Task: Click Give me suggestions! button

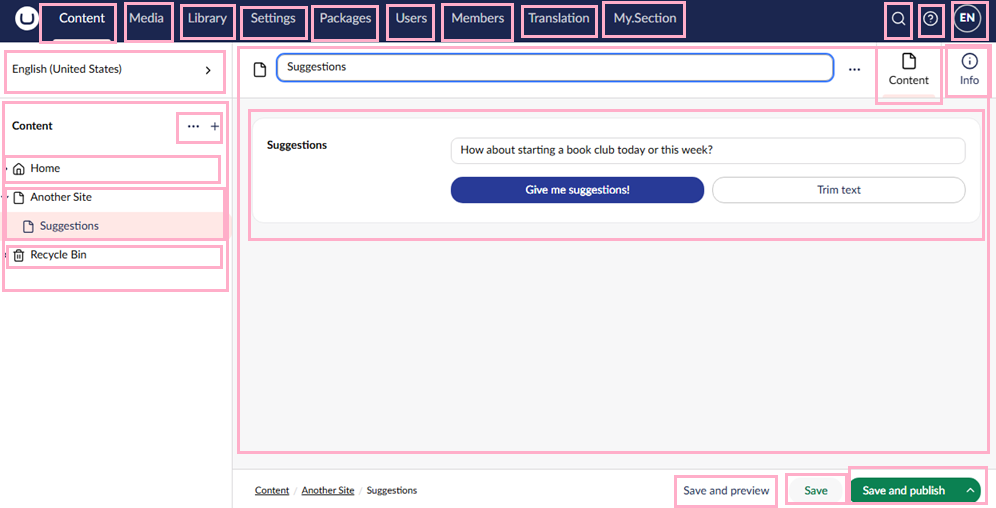Action: tap(577, 190)
